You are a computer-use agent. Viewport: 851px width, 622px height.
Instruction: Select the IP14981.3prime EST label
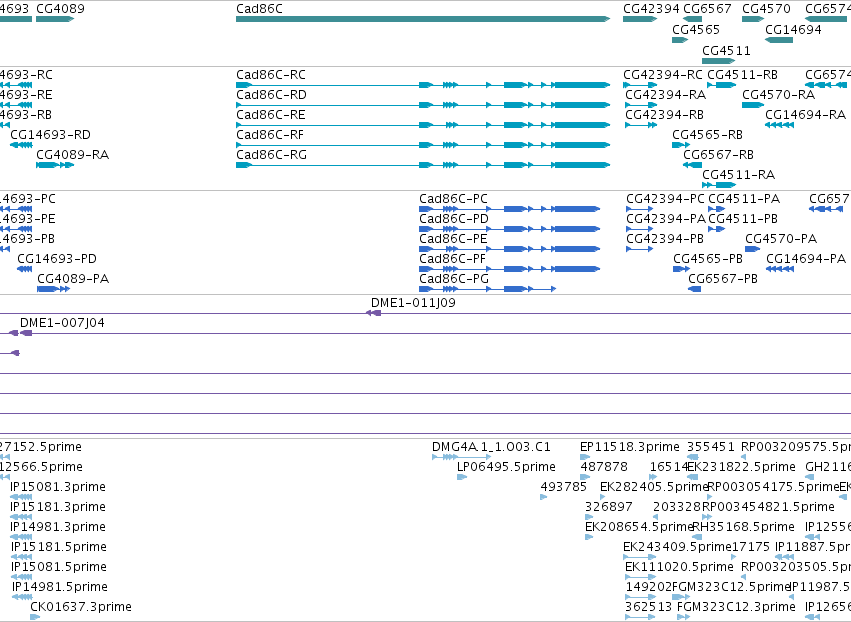coord(58,527)
